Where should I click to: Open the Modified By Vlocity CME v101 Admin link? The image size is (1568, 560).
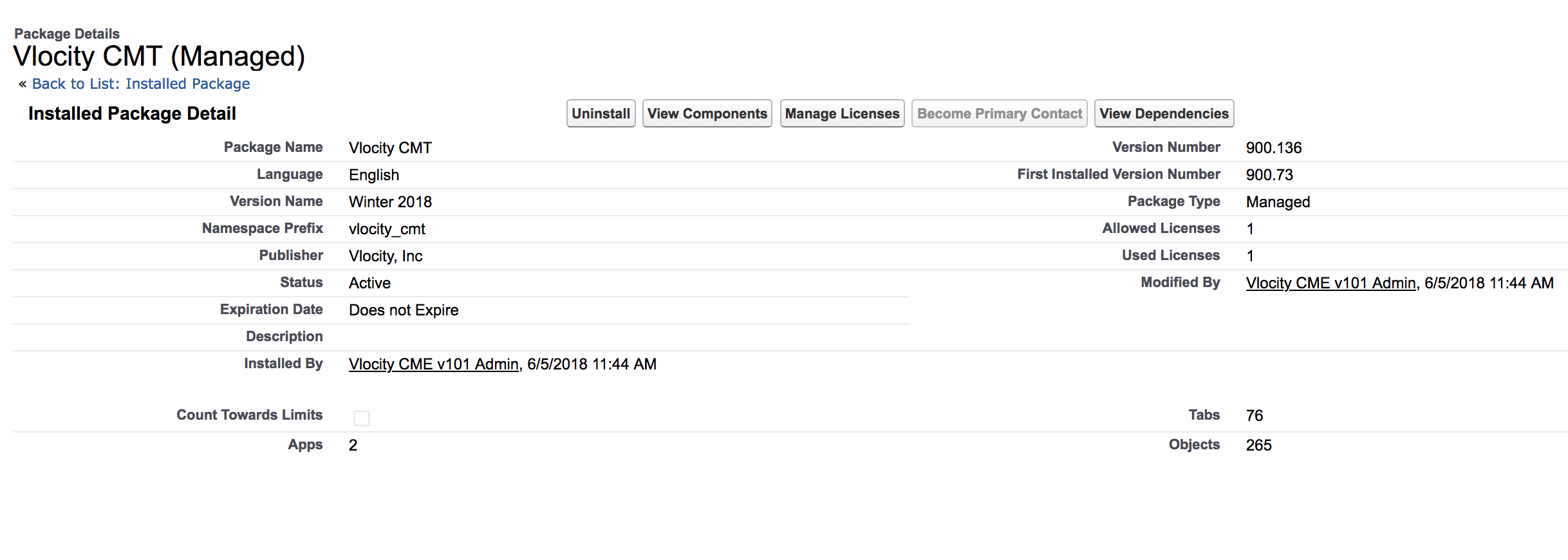[1330, 283]
